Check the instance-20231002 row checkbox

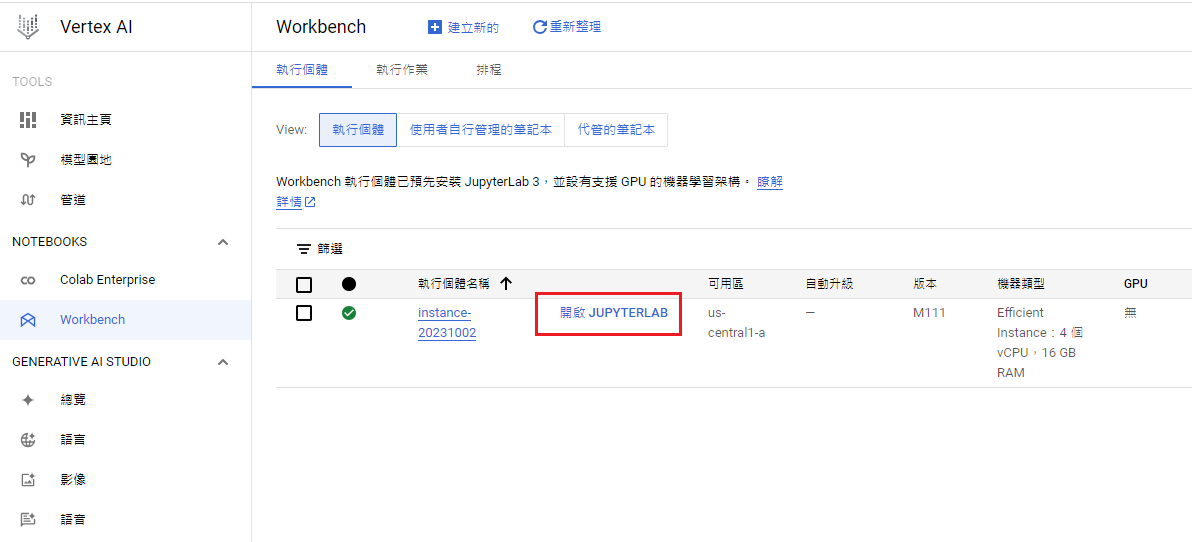(304, 313)
